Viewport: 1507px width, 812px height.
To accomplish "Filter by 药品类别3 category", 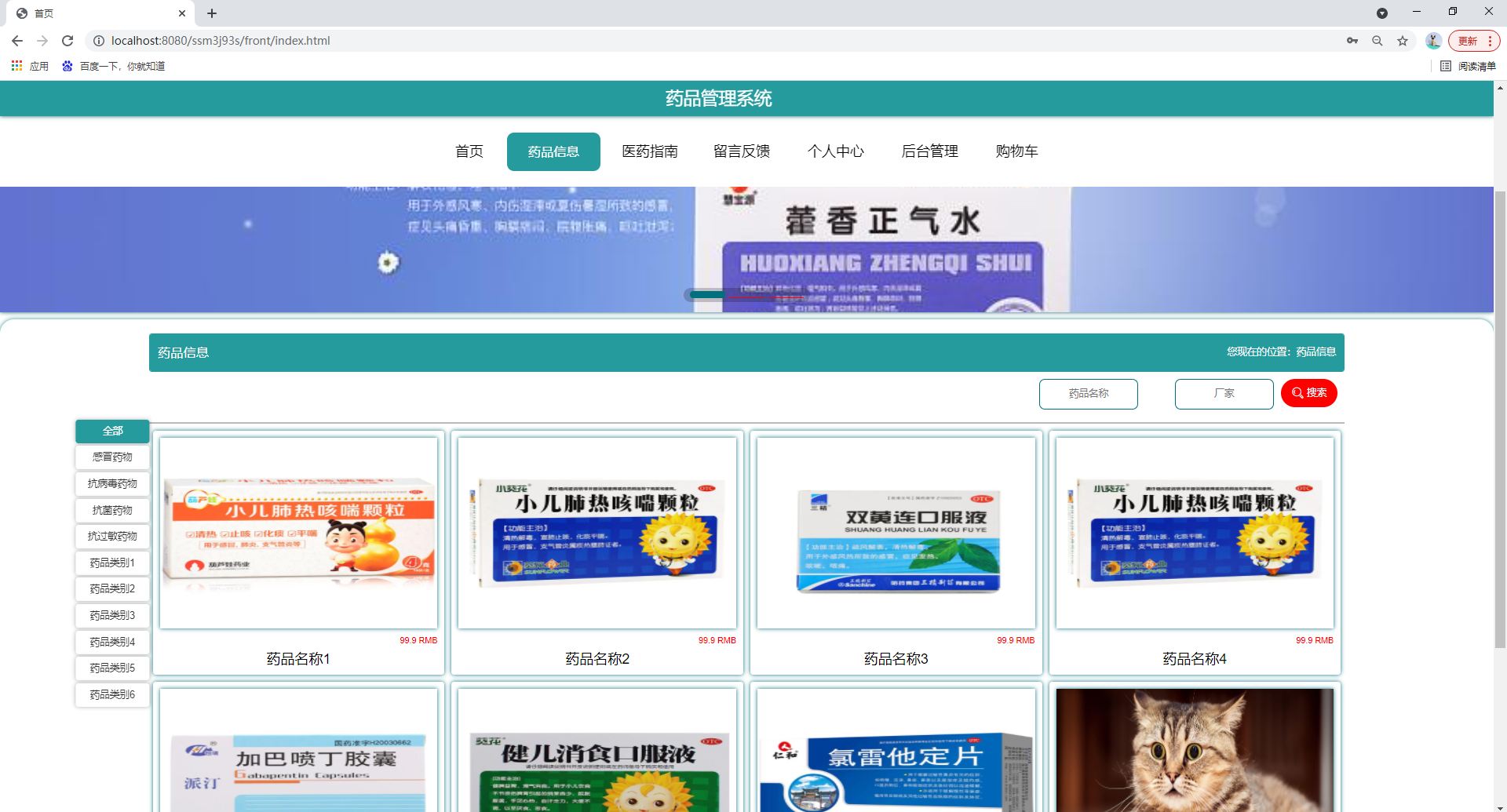I will click(112, 615).
